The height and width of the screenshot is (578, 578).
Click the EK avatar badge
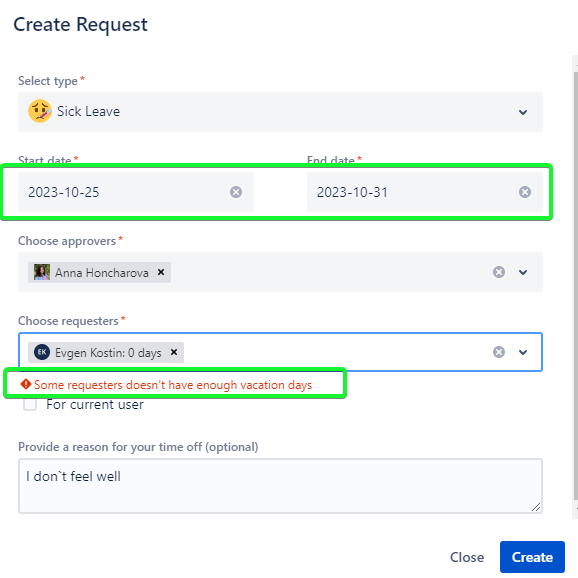coord(42,352)
